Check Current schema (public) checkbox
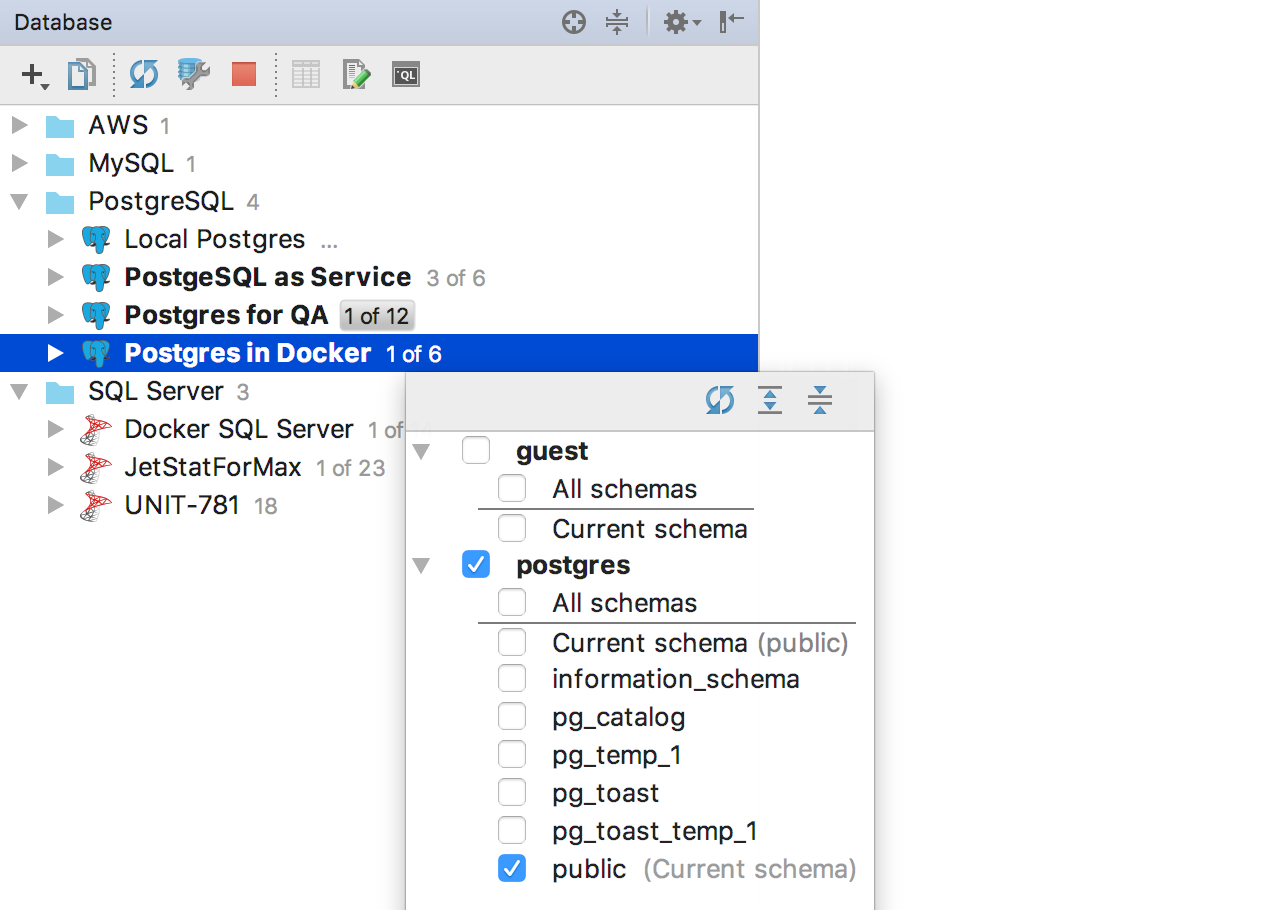1270x910 pixels. click(x=512, y=642)
